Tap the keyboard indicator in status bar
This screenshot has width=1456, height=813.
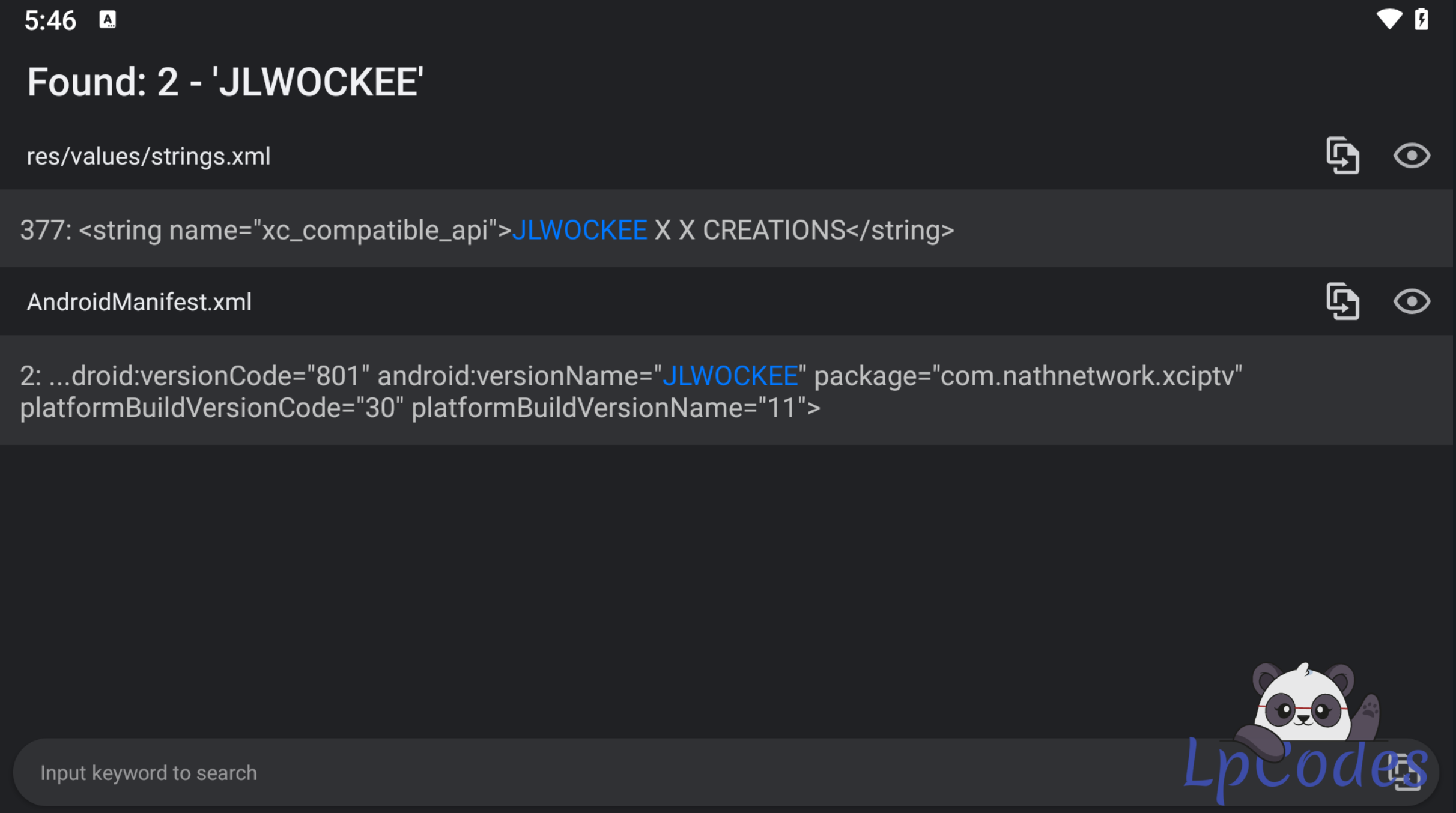(x=108, y=20)
